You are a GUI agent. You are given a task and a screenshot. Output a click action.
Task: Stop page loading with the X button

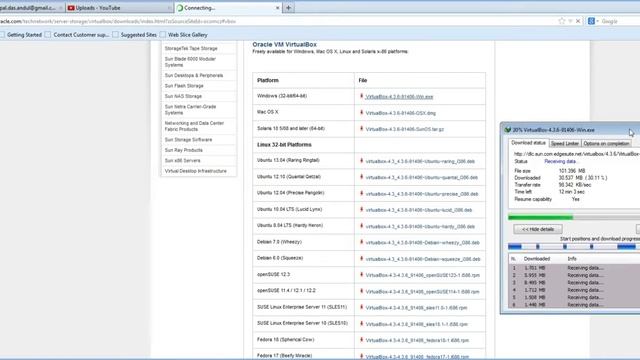[x=578, y=21]
